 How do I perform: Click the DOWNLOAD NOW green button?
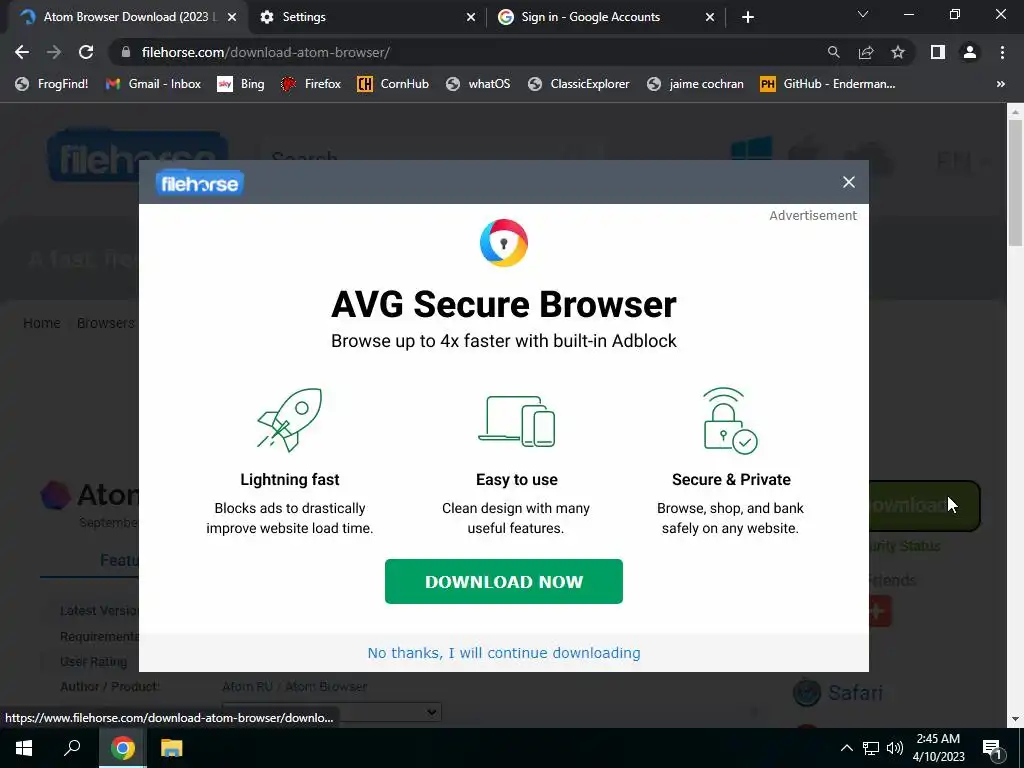504,581
